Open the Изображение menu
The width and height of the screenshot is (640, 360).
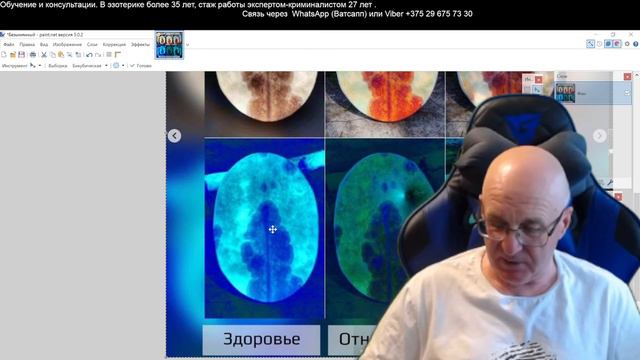[67, 44]
